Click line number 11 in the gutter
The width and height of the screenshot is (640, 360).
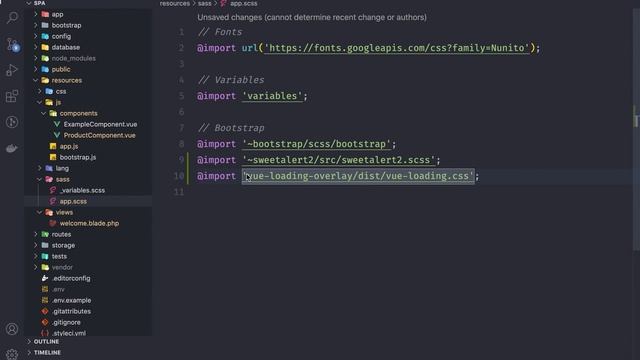pyautogui.click(x=179, y=192)
